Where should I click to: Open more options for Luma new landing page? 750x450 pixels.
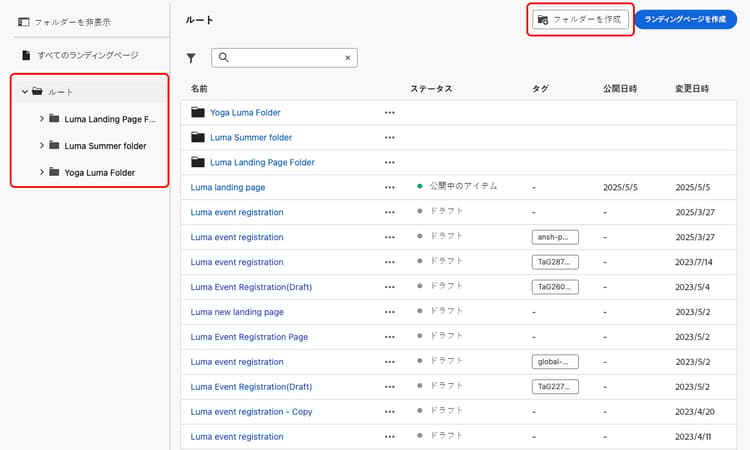click(x=390, y=312)
